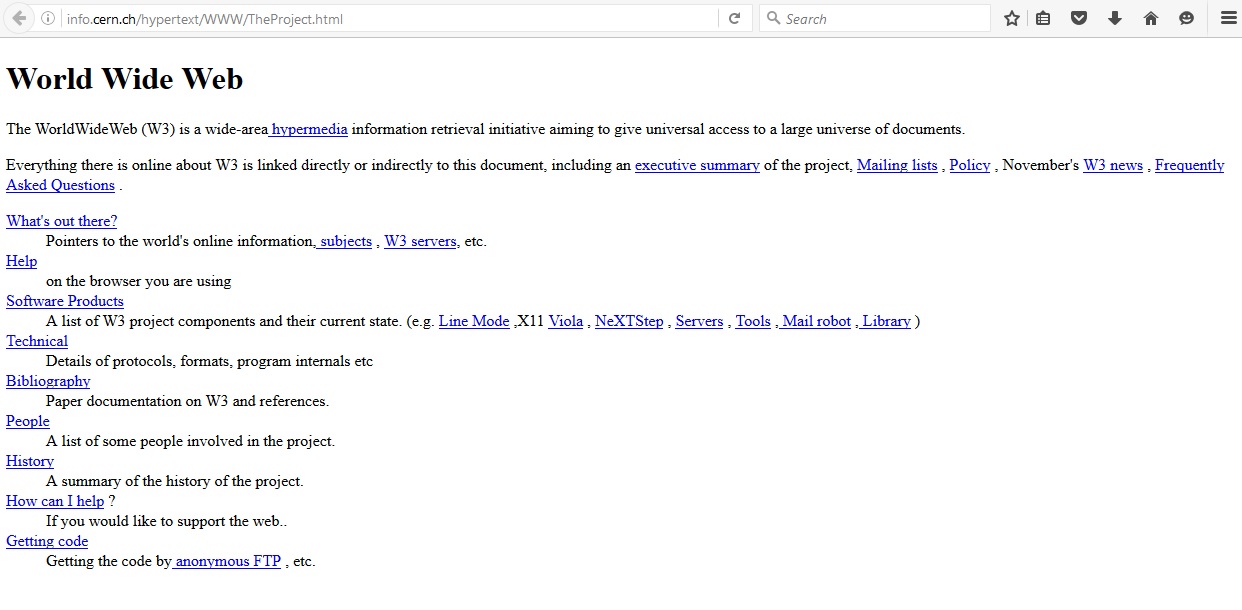Open the executive summary link
Viewport: 1242px width, 610px height.
tap(697, 165)
